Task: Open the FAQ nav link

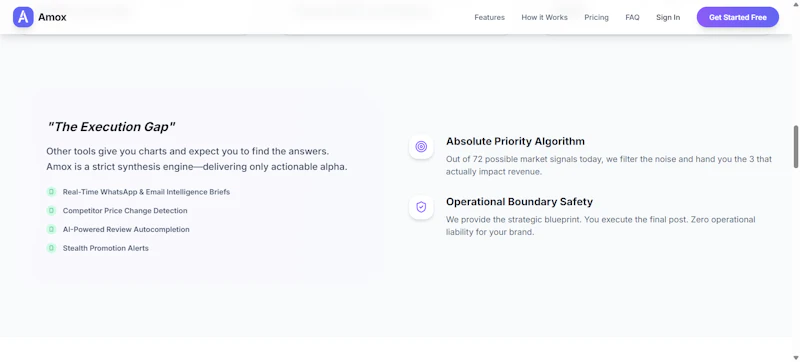Action: (632, 17)
